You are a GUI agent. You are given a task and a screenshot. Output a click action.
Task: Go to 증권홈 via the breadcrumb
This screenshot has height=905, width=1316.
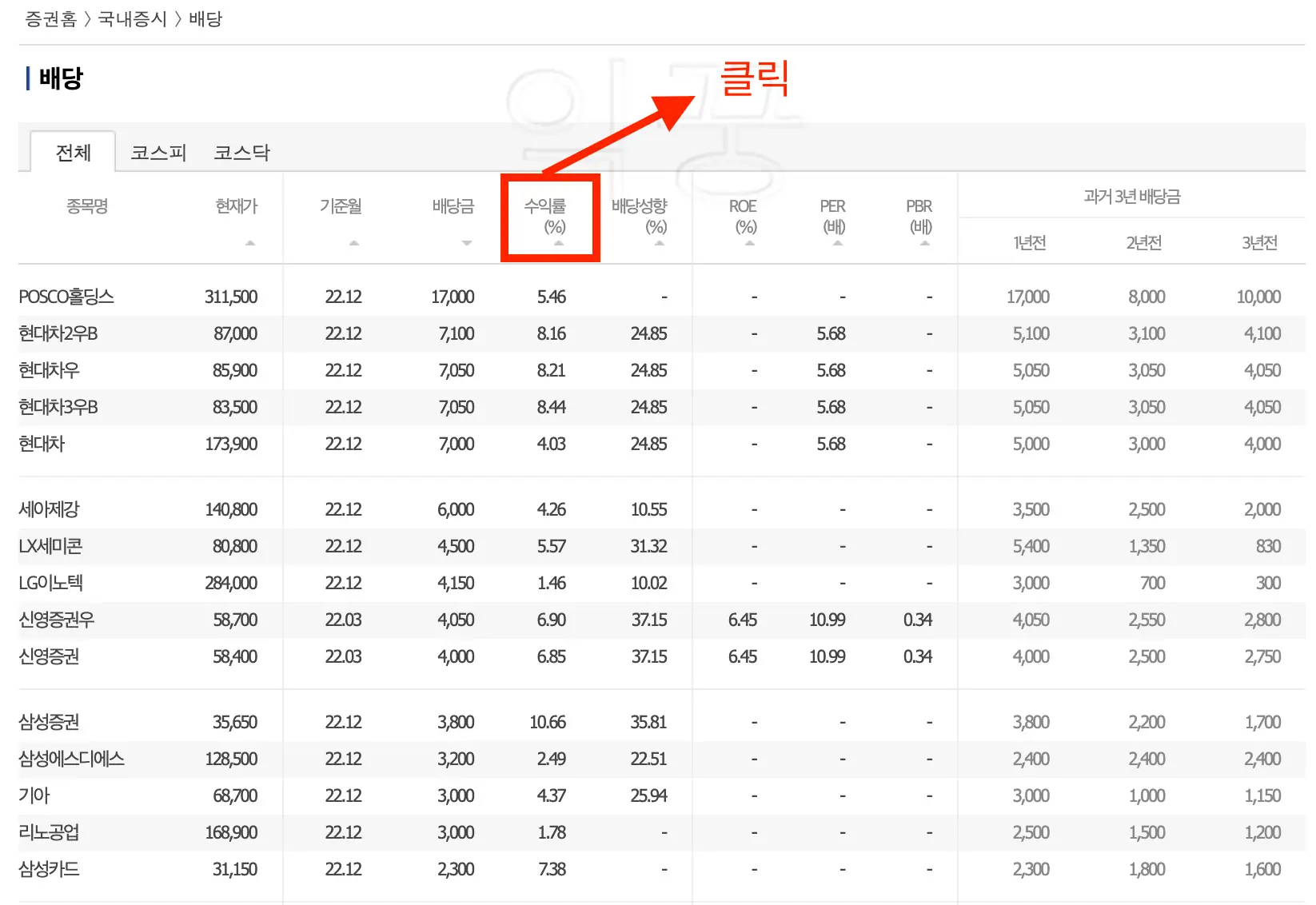coord(51,18)
